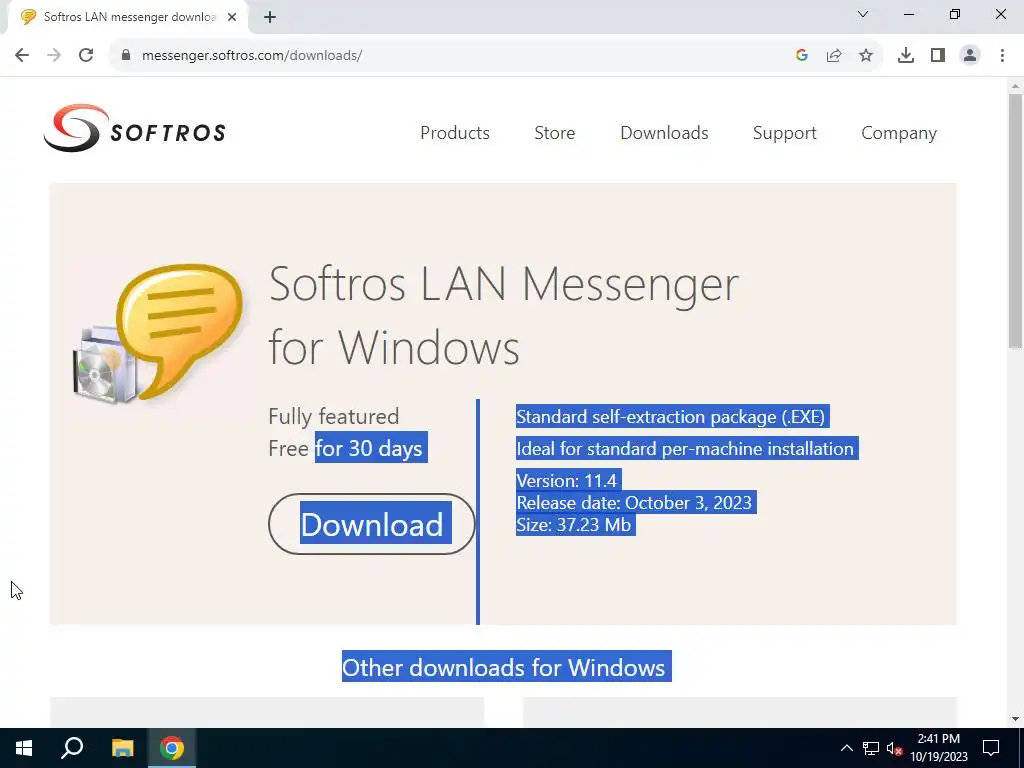The width and height of the screenshot is (1024, 768).
Task: Toggle the Chrome side panel
Action: pyautogui.click(x=938, y=56)
